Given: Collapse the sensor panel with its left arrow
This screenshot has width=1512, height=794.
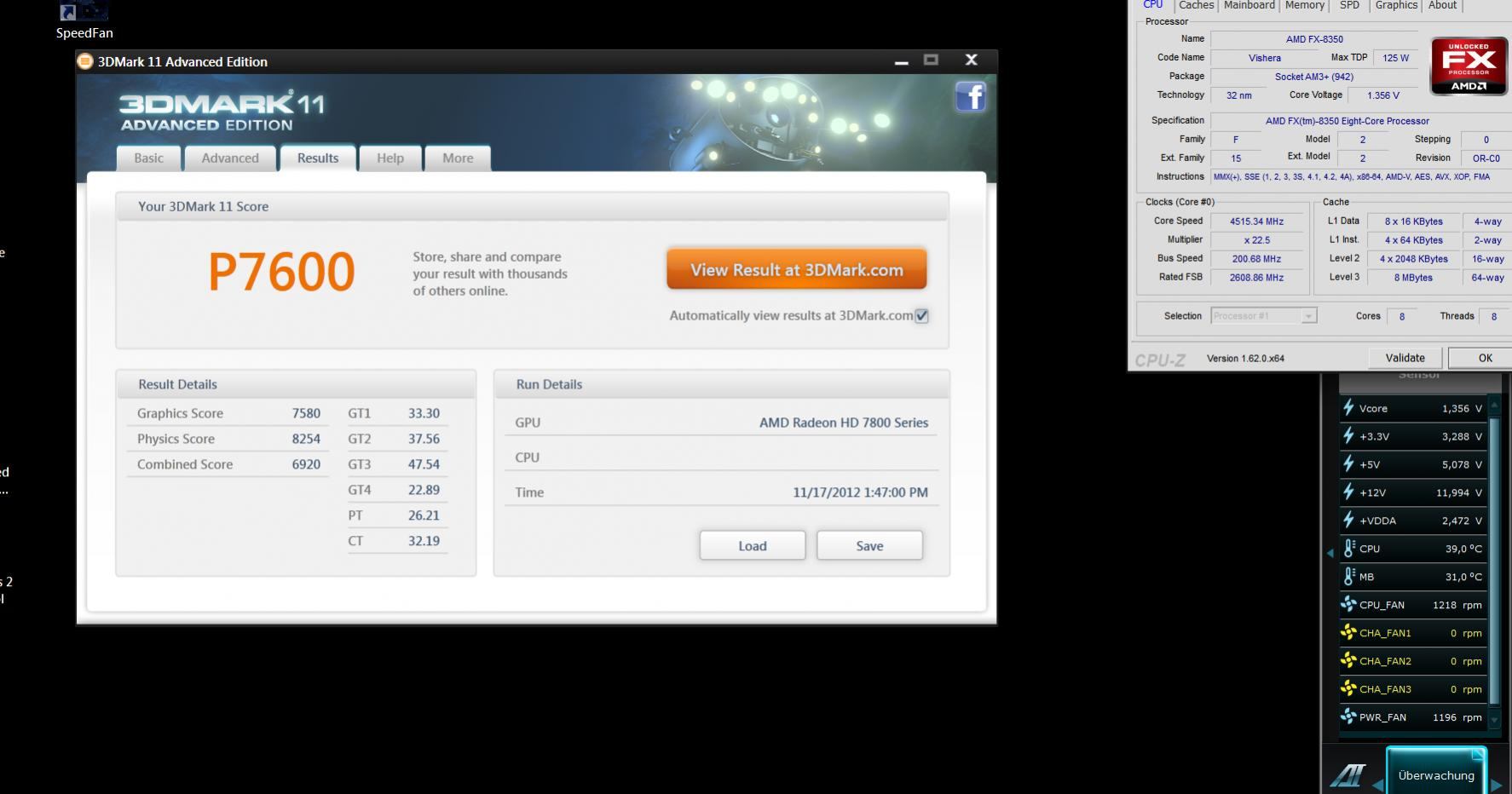Looking at the screenshot, I should [x=1330, y=553].
